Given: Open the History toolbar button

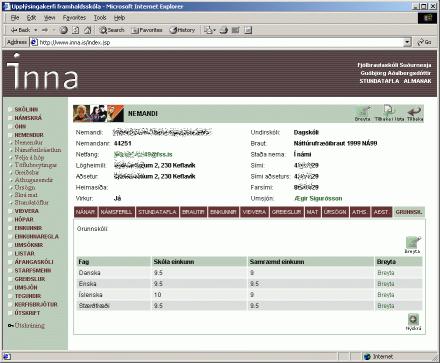Looking at the screenshot, I should pyautogui.click(x=182, y=30).
